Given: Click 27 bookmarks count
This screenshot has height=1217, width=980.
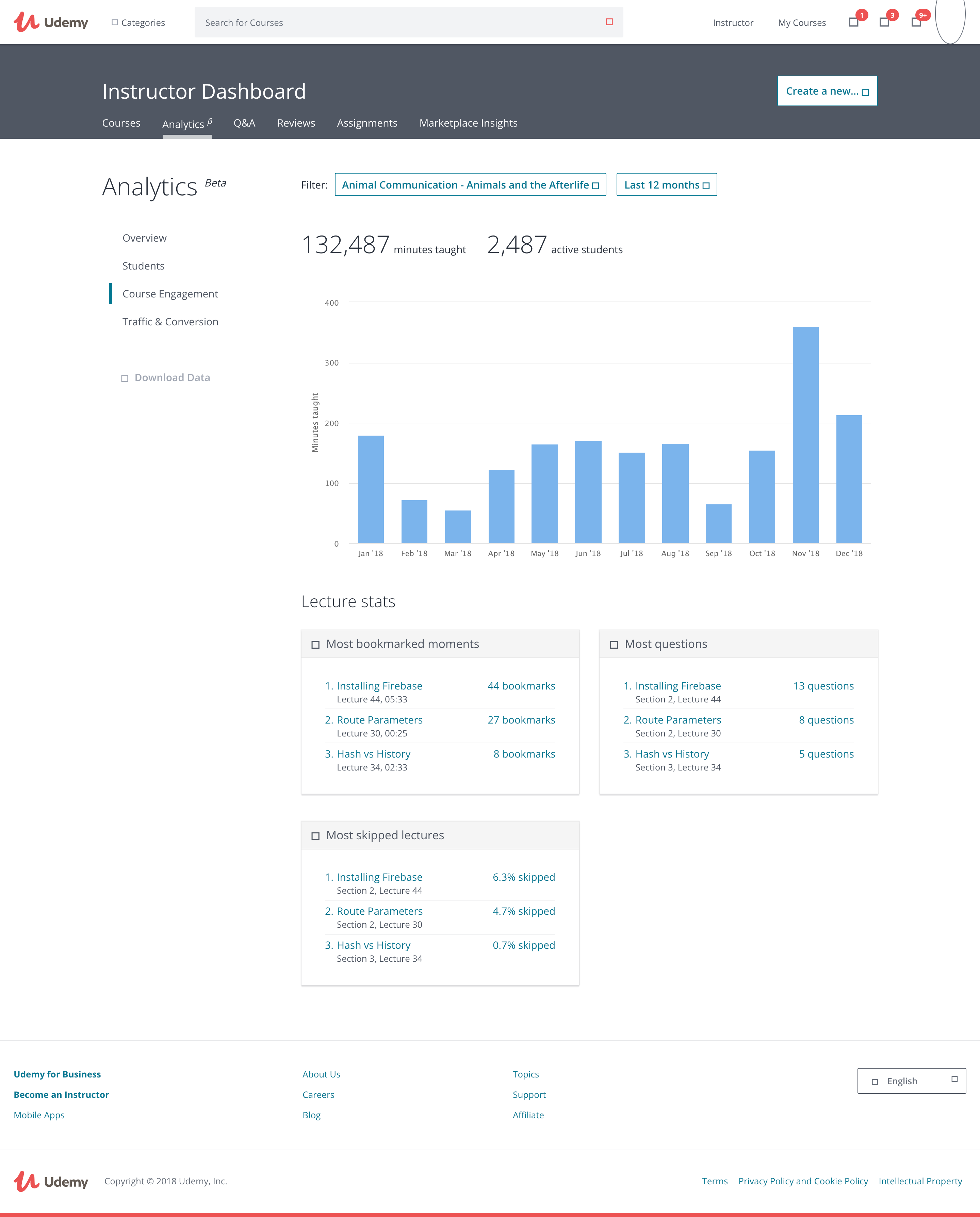Looking at the screenshot, I should [x=522, y=720].
